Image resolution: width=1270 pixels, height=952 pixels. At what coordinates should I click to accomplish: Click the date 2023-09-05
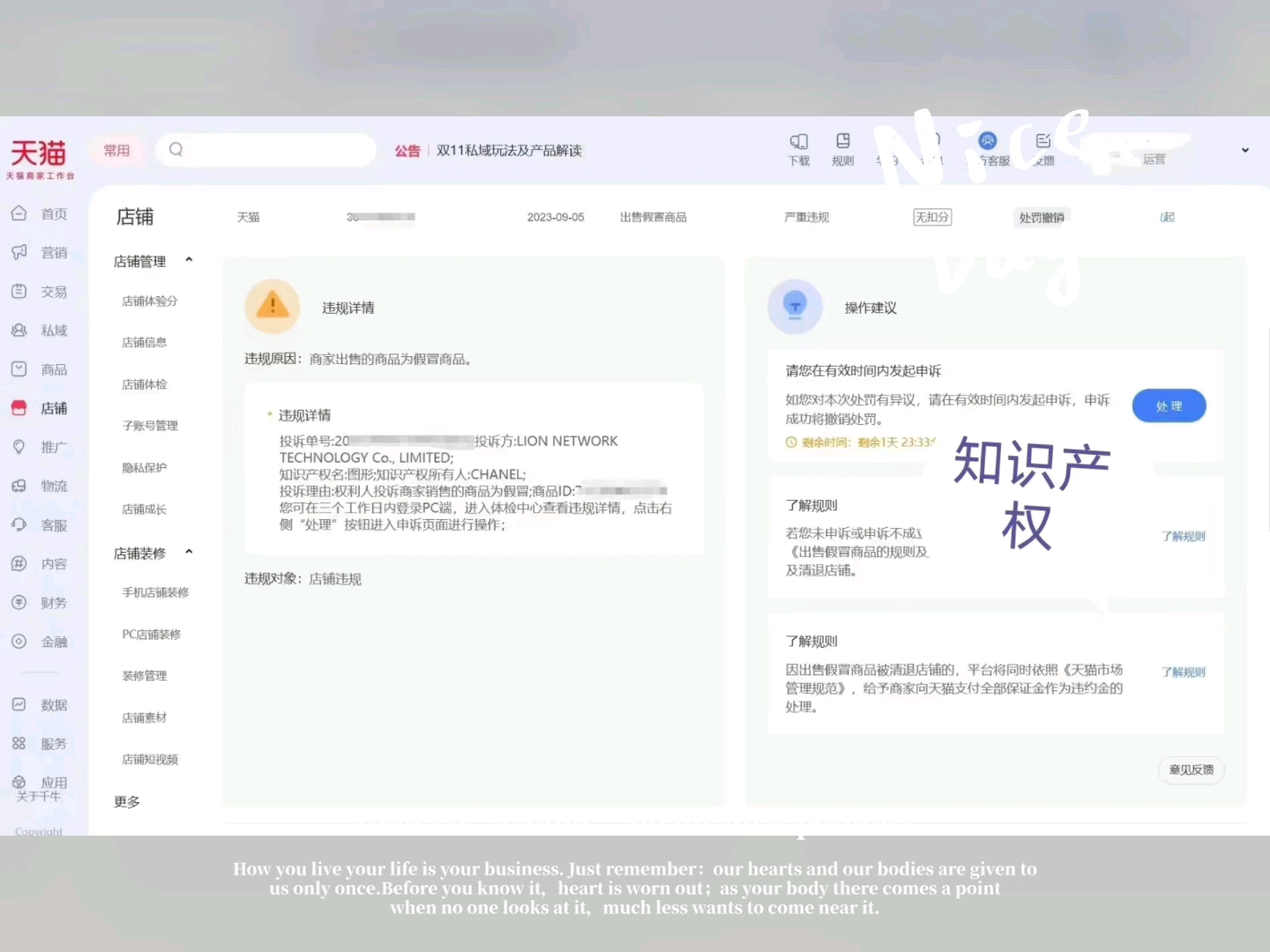pyautogui.click(x=556, y=217)
